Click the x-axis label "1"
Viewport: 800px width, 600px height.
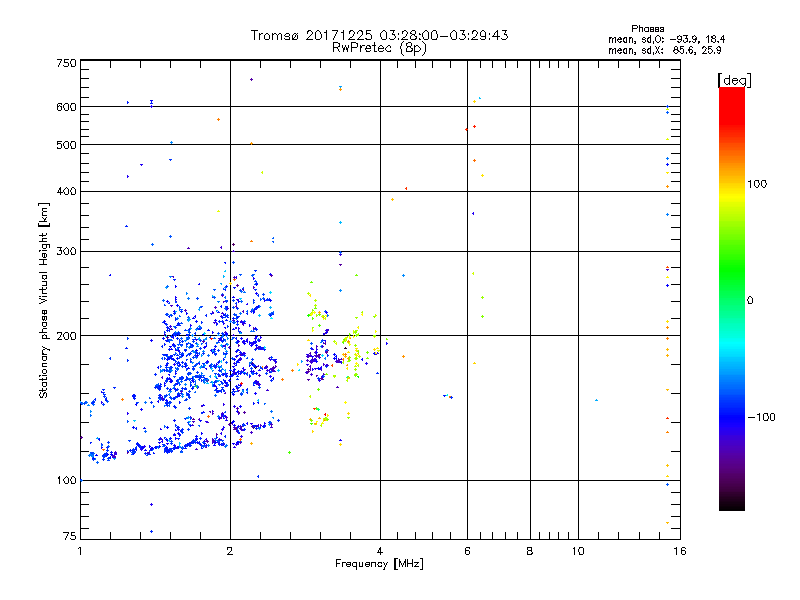tap(80, 551)
